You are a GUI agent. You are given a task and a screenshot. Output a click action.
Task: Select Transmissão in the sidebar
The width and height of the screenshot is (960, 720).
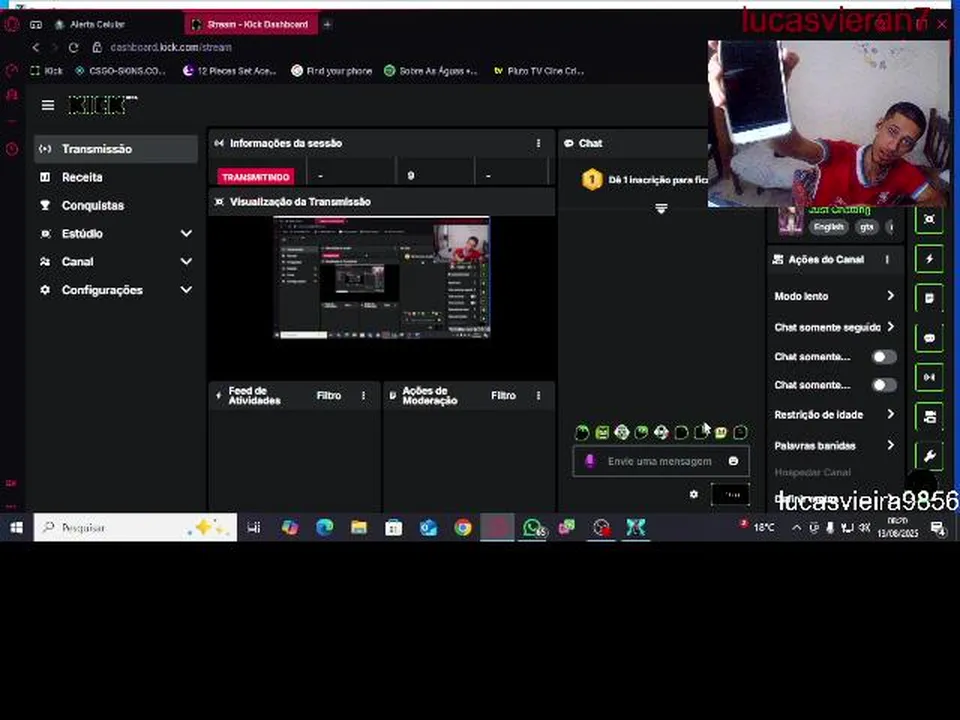116,149
